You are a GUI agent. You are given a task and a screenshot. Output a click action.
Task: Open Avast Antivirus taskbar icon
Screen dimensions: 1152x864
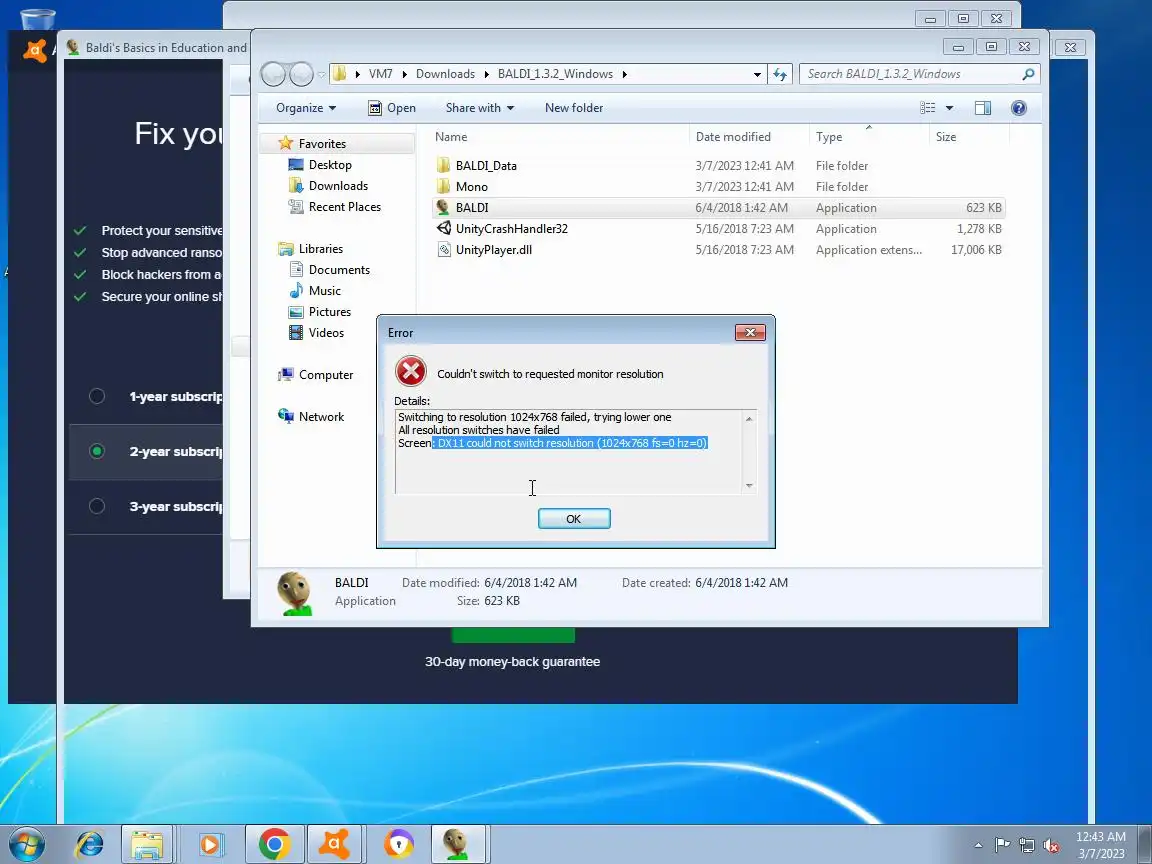point(334,845)
